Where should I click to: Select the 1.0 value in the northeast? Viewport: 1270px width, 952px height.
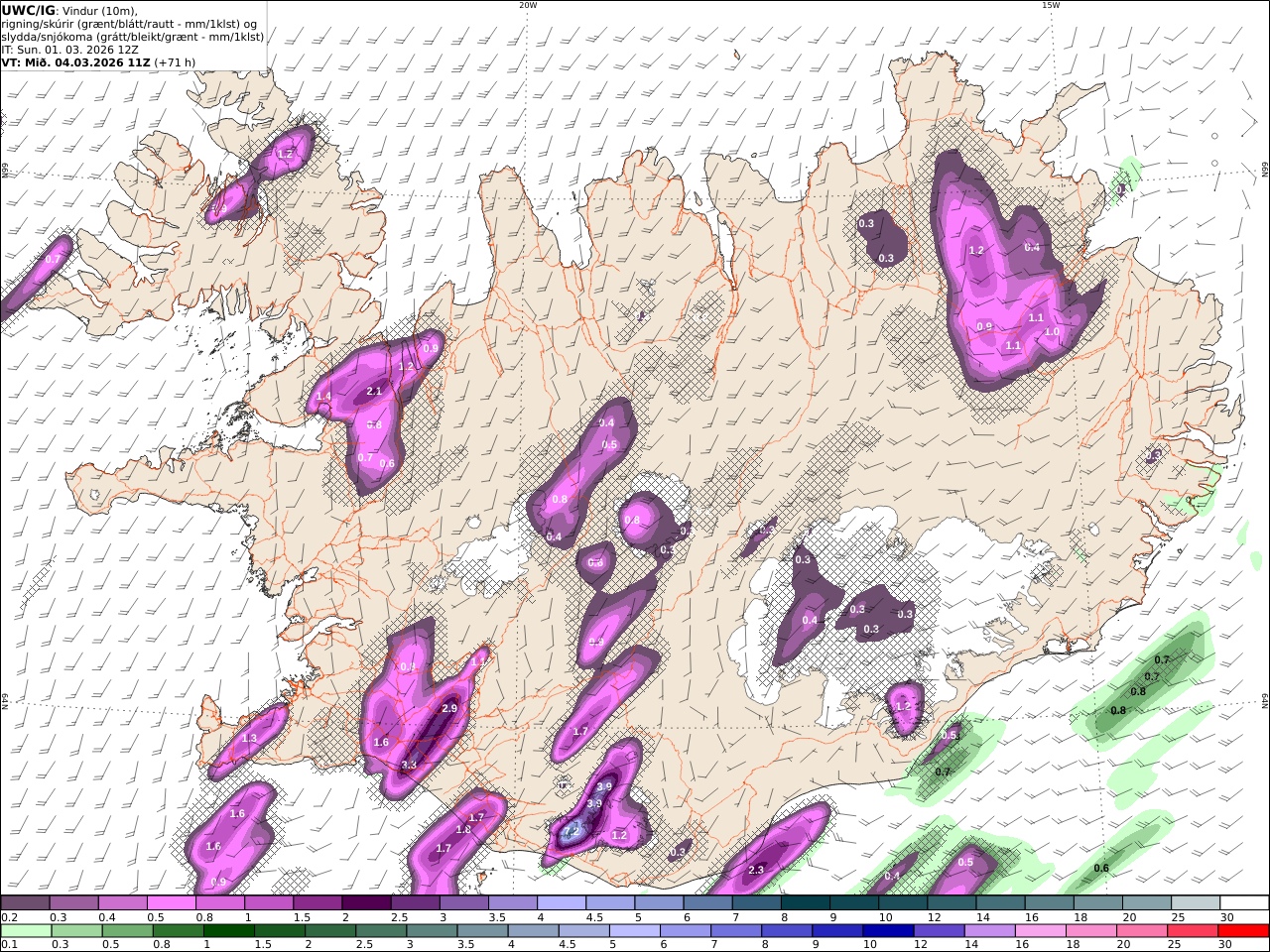[x=1052, y=332]
